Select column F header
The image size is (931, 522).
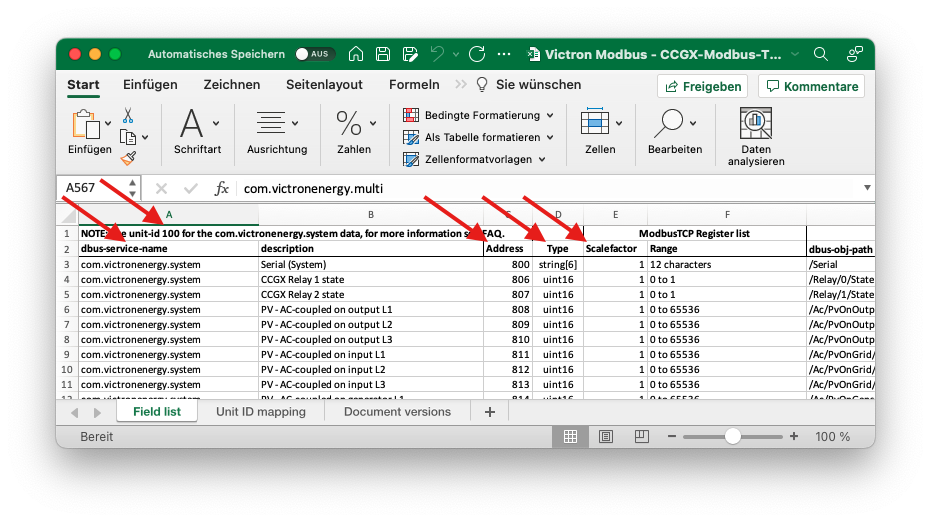(x=727, y=214)
